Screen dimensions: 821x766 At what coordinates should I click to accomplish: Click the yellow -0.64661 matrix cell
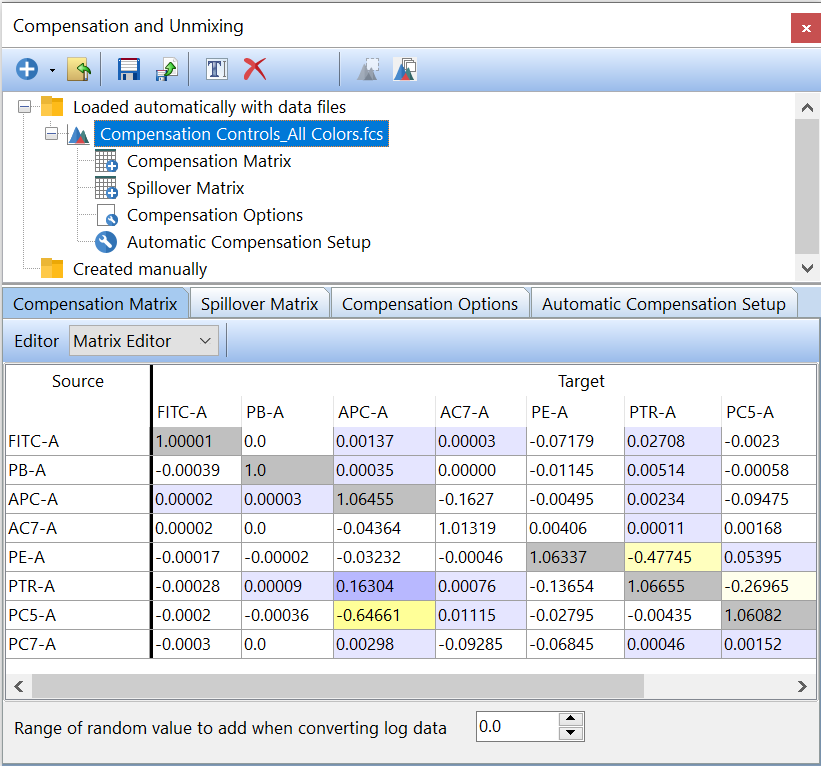pos(383,617)
